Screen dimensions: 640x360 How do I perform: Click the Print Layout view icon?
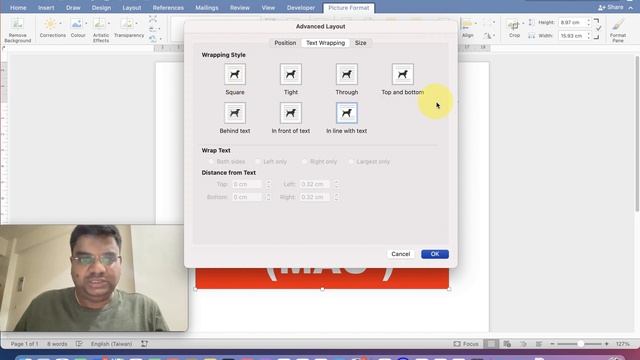point(491,344)
